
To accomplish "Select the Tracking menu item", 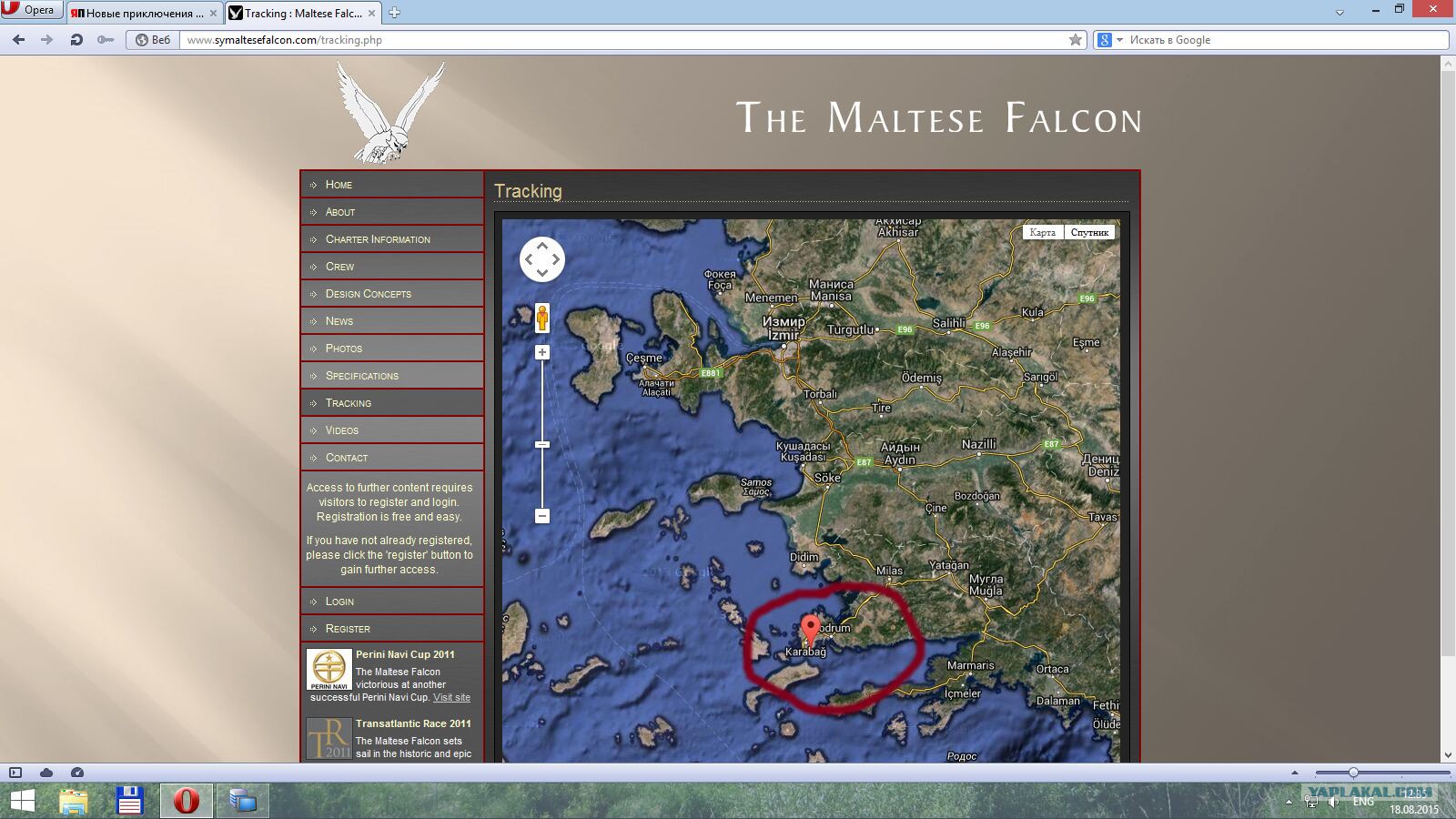I will point(392,403).
